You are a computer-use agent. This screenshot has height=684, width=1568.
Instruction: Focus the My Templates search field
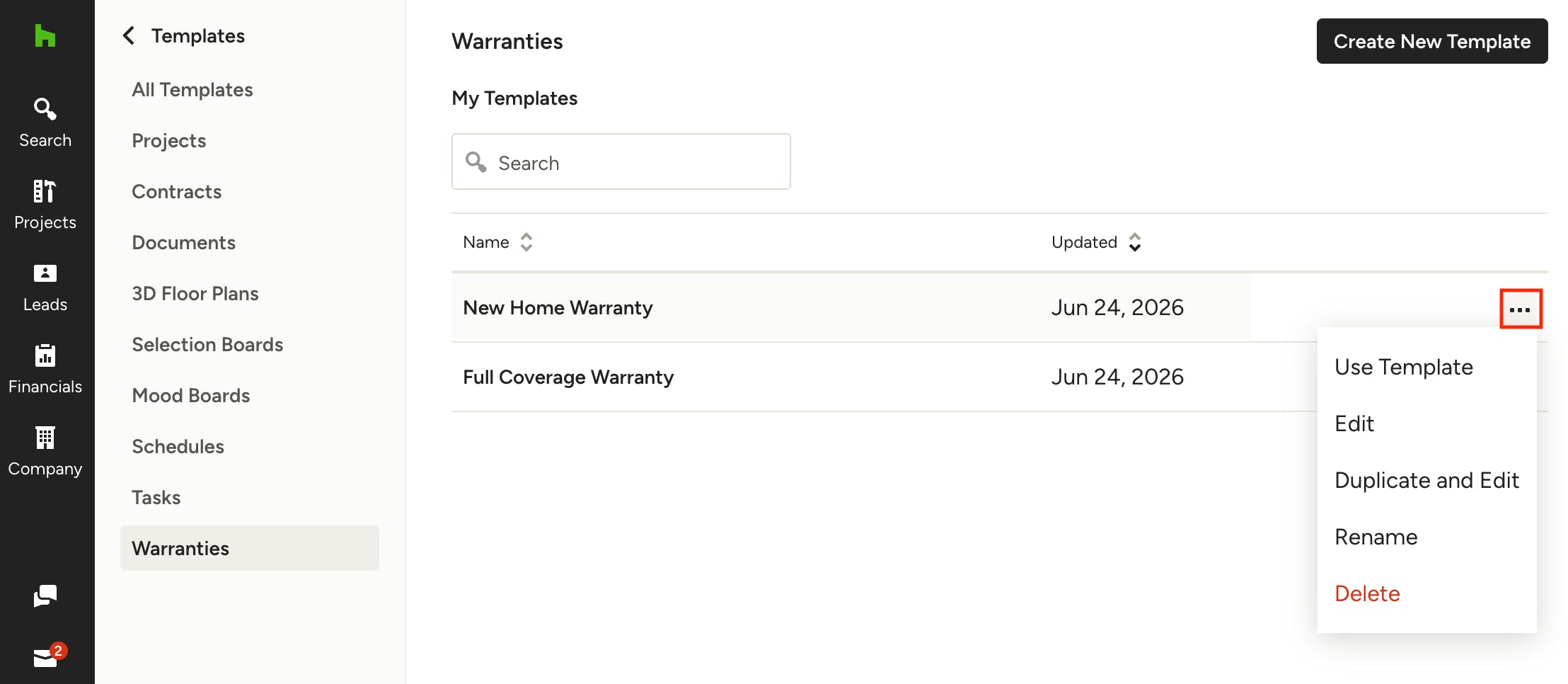621,161
